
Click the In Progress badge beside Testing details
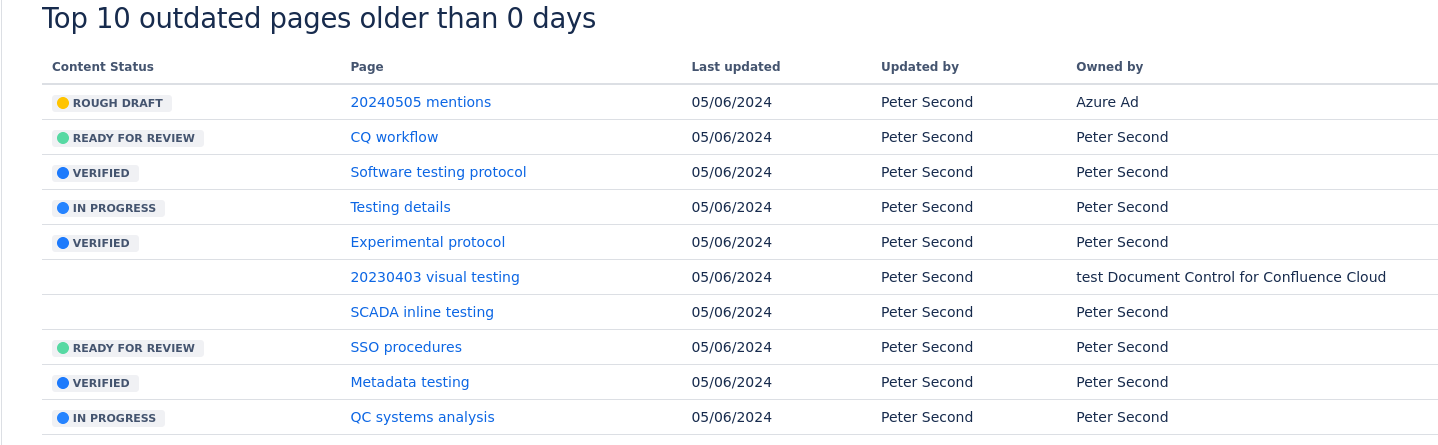(108, 208)
